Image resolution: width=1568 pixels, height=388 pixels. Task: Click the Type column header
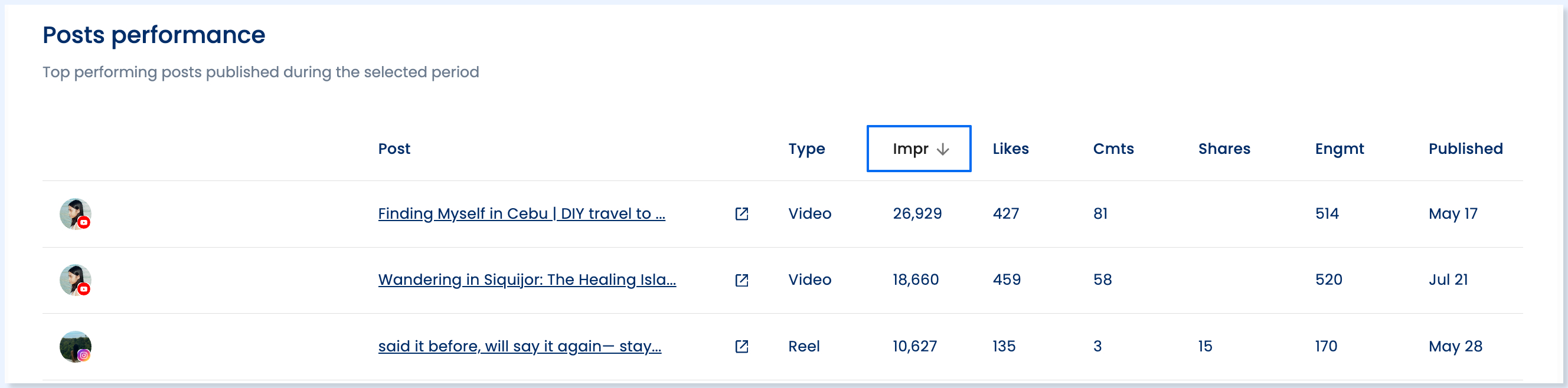[x=806, y=150]
